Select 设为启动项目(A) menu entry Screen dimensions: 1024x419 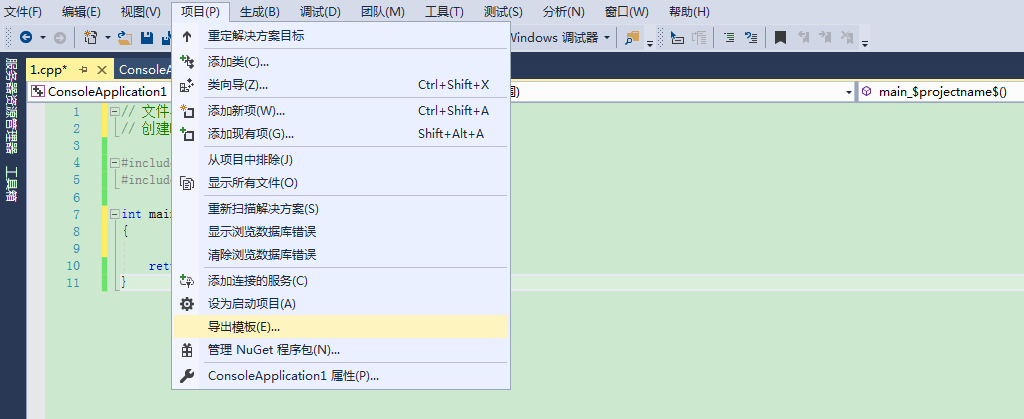coord(340,303)
